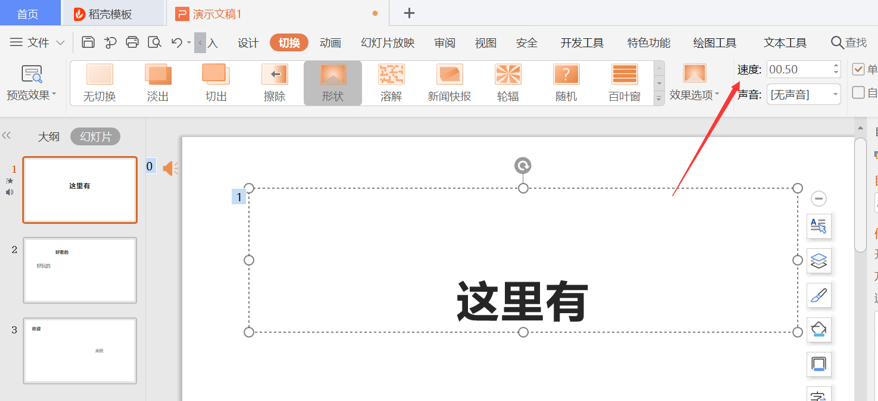This screenshot has width=878, height=401.
Task: Choose the 百叶窗 transition effect
Action: click(624, 83)
